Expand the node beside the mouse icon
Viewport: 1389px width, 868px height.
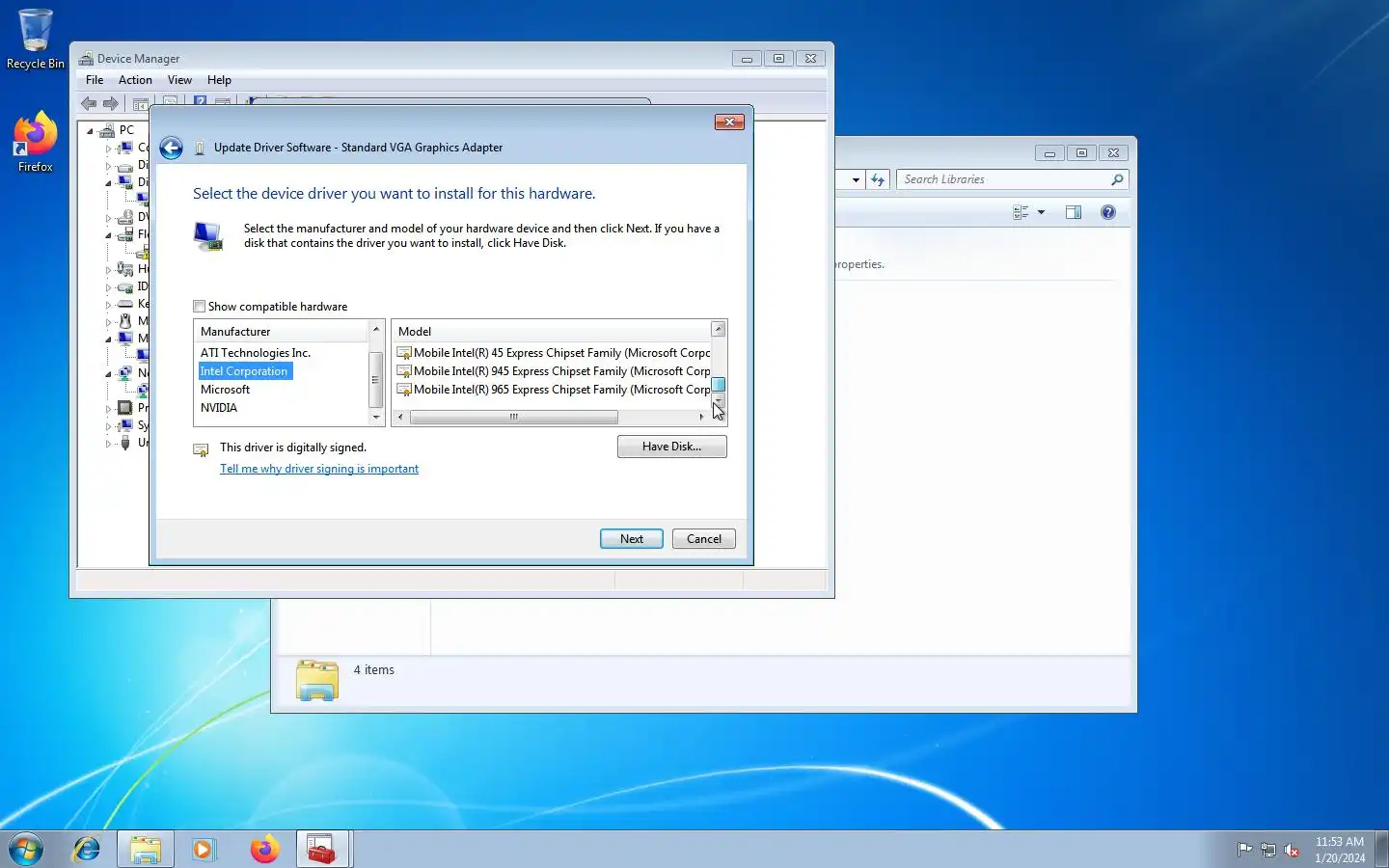click(x=108, y=322)
